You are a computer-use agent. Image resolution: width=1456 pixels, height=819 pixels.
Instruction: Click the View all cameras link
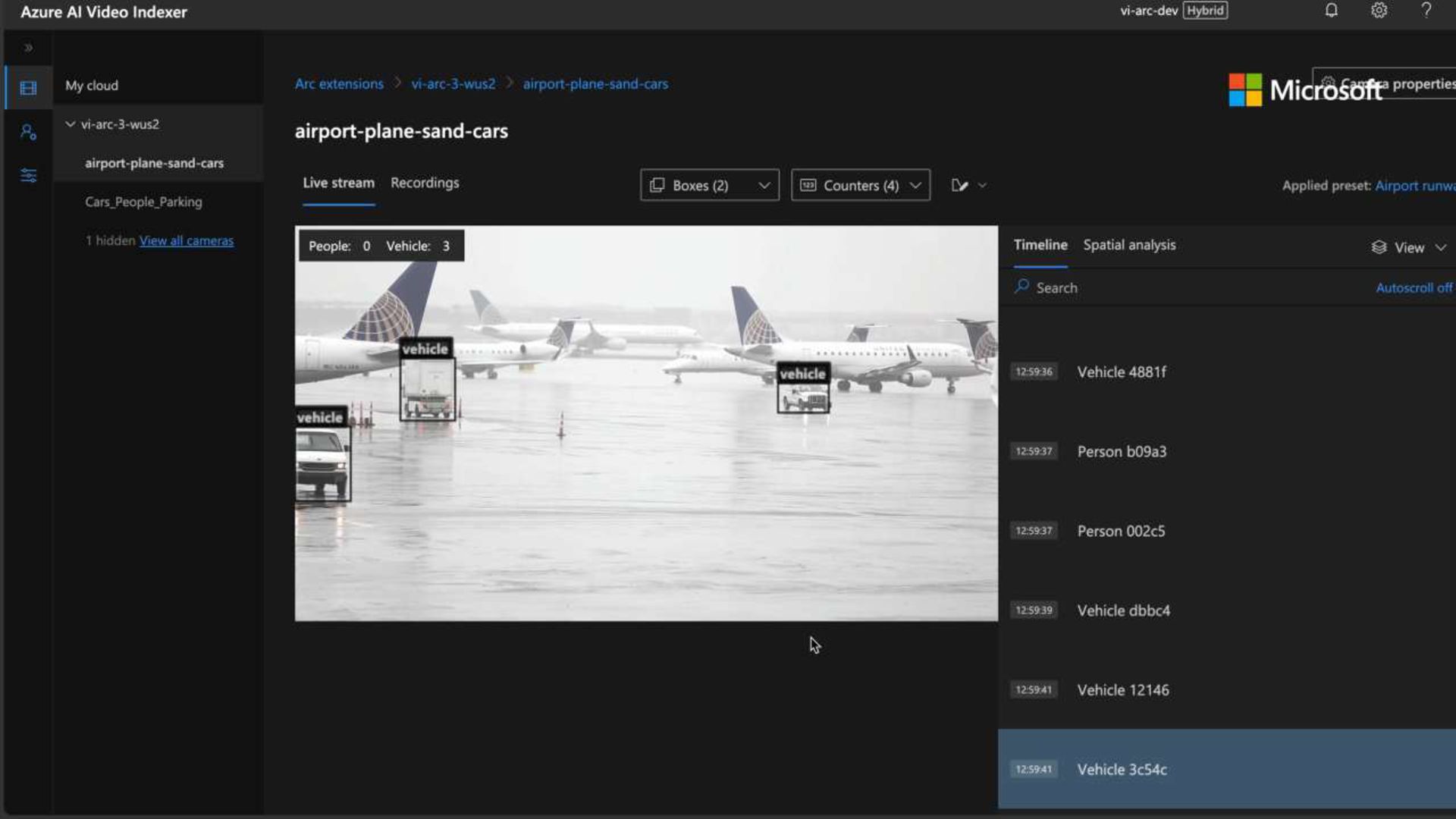point(186,240)
